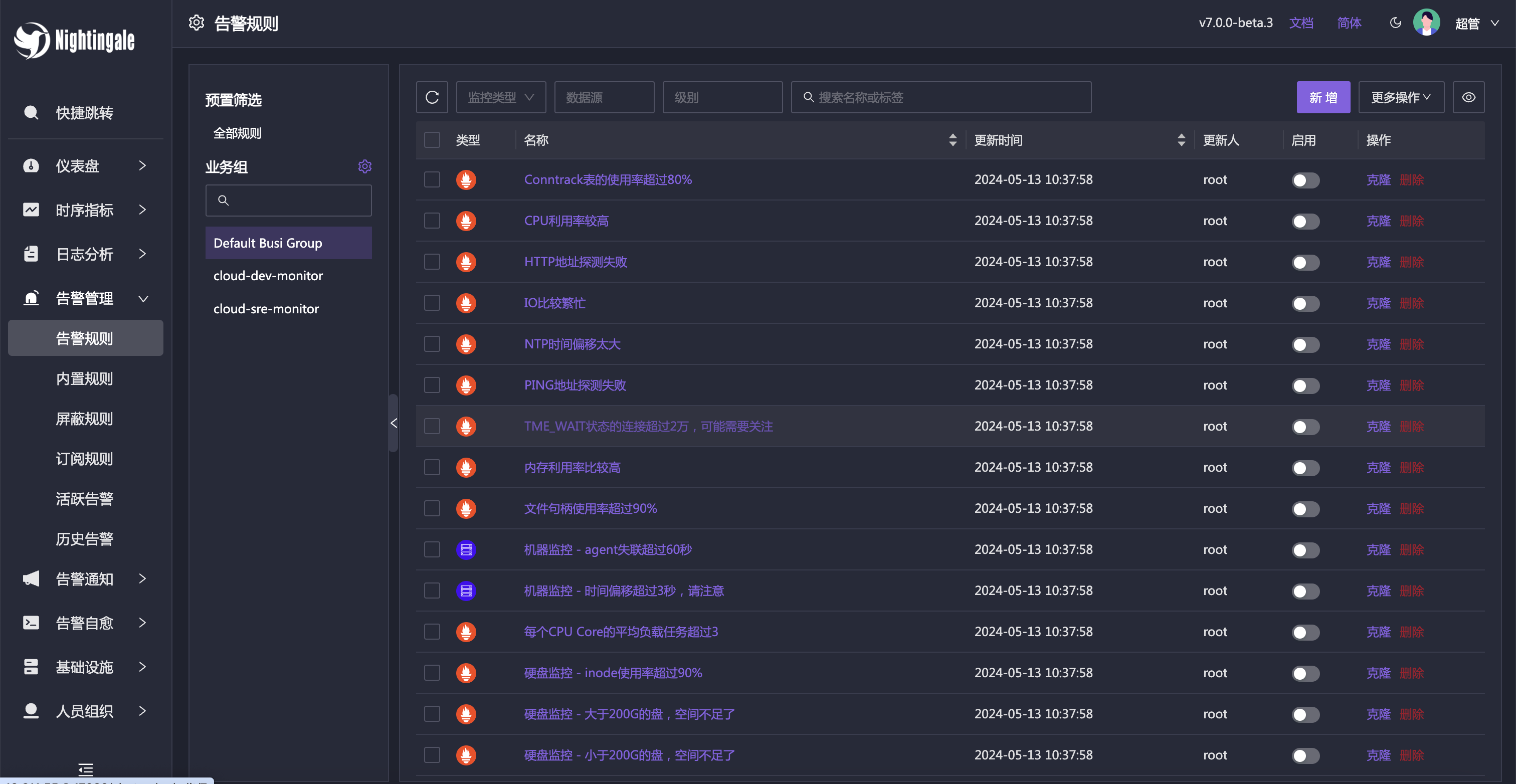Open the 级别 dropdown

click(722, 97)
